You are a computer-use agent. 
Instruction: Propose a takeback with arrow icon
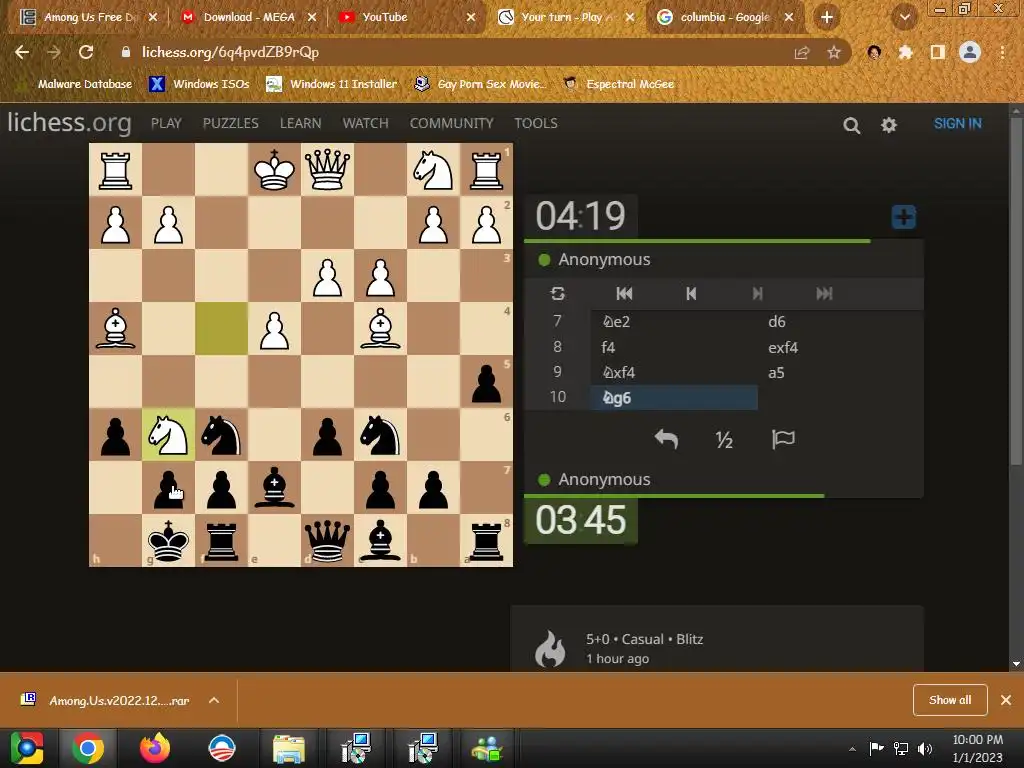(x=666, y=439)
